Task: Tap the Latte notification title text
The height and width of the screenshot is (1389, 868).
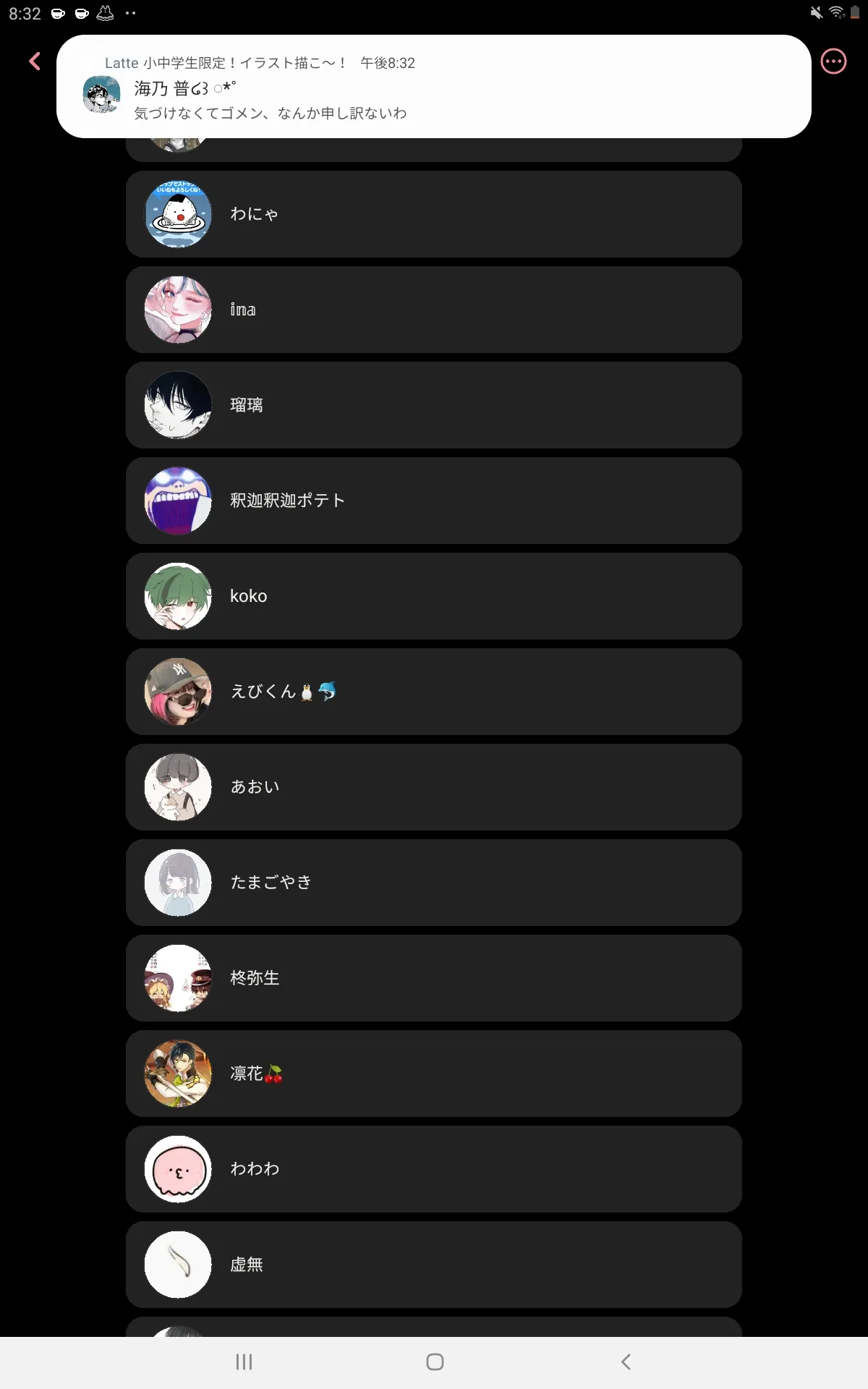Action: point(226,63)
